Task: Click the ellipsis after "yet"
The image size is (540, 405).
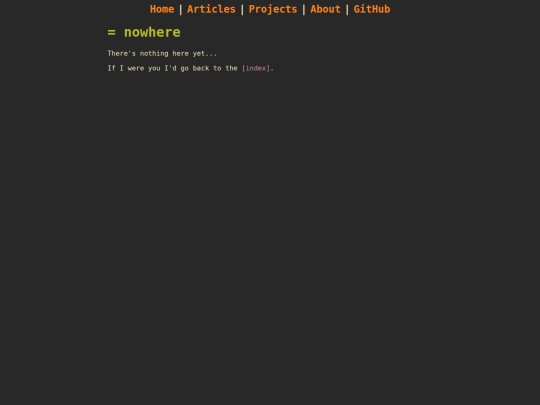Action: 211,55
